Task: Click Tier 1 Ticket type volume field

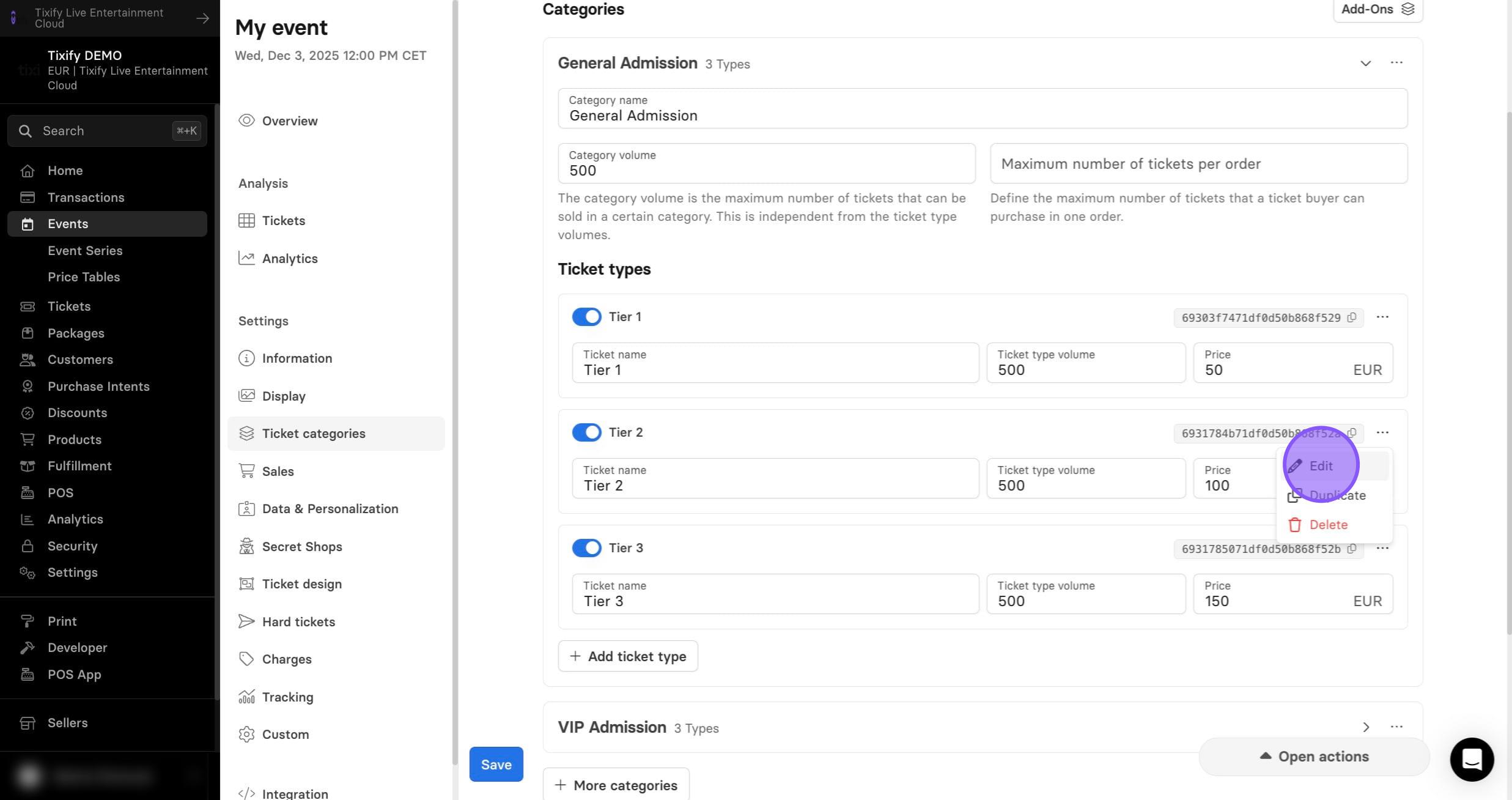Action: tap(1086, 363)
